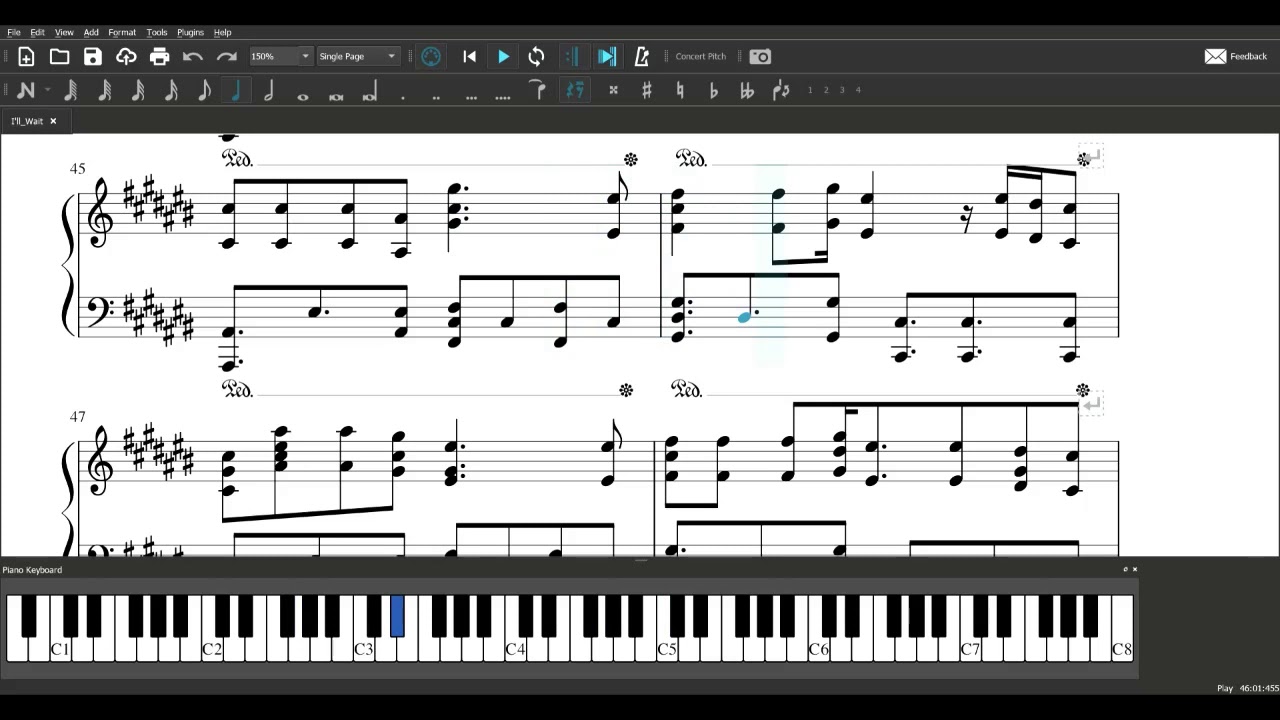Viewport: 1280px width, 720px height.
Task: Switch to voice 1
Action: pos(810,90)
